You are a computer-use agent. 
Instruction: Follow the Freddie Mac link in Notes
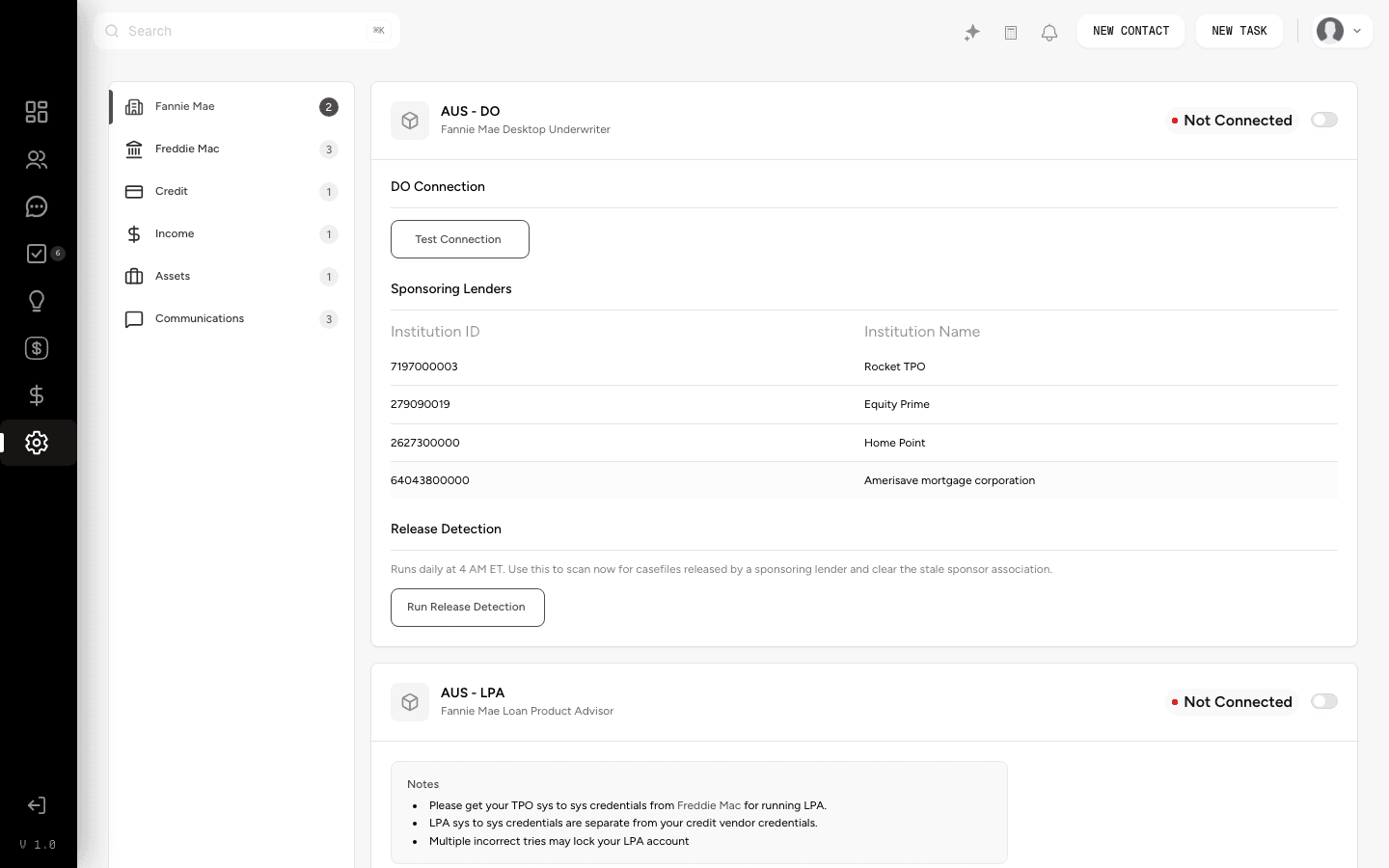coord(709,805)
